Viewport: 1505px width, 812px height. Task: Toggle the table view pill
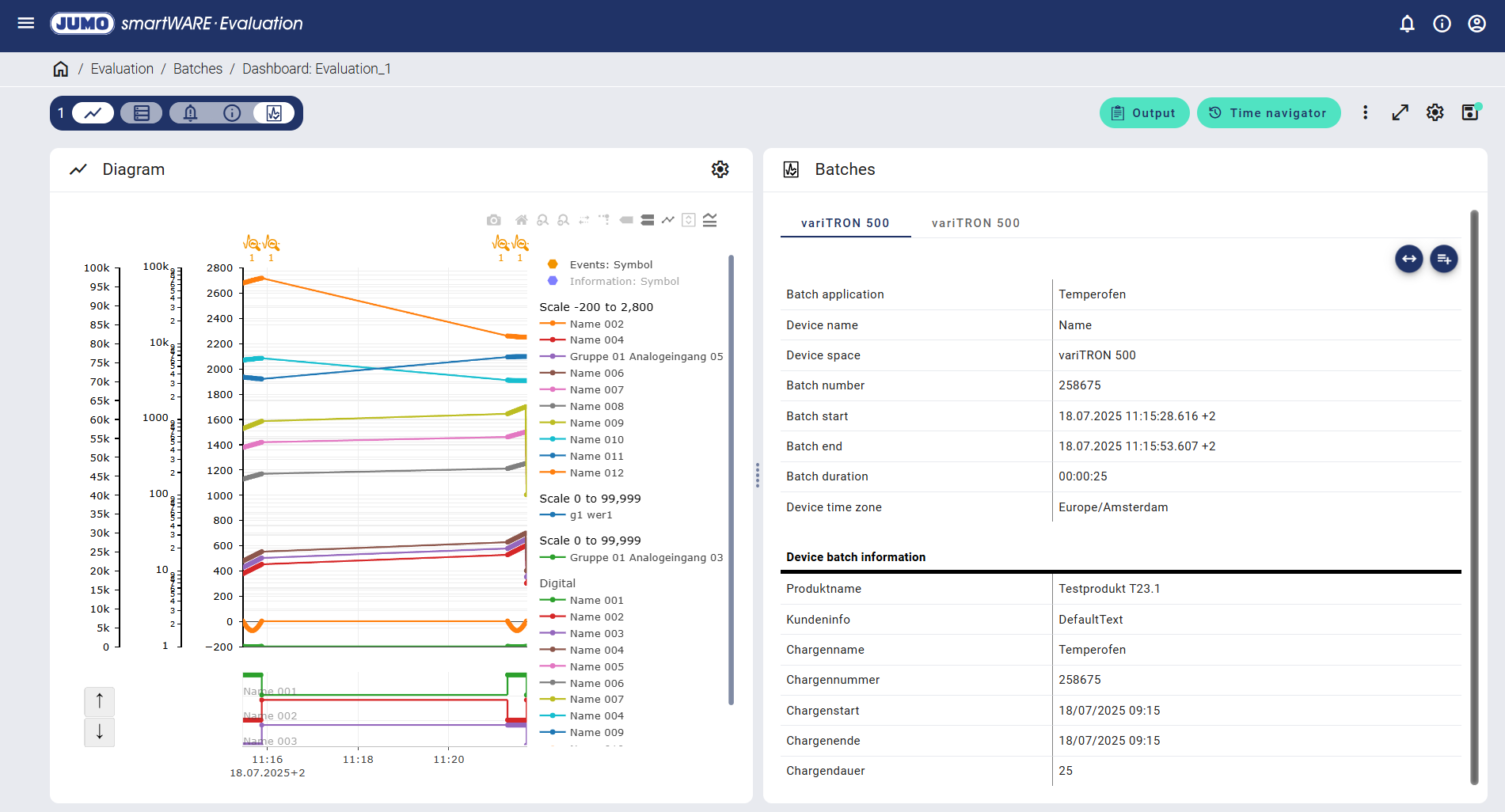(142, 113)
